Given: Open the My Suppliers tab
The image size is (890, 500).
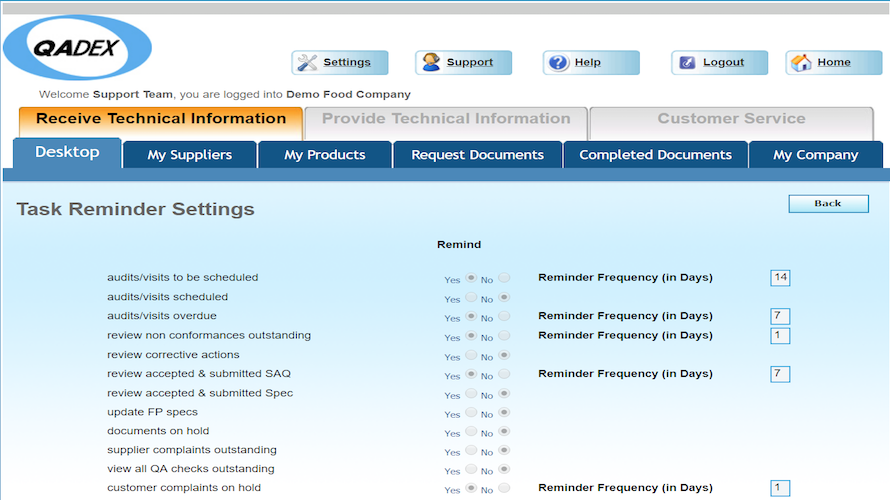Looking at the screenshot, I should click(190, 155).
